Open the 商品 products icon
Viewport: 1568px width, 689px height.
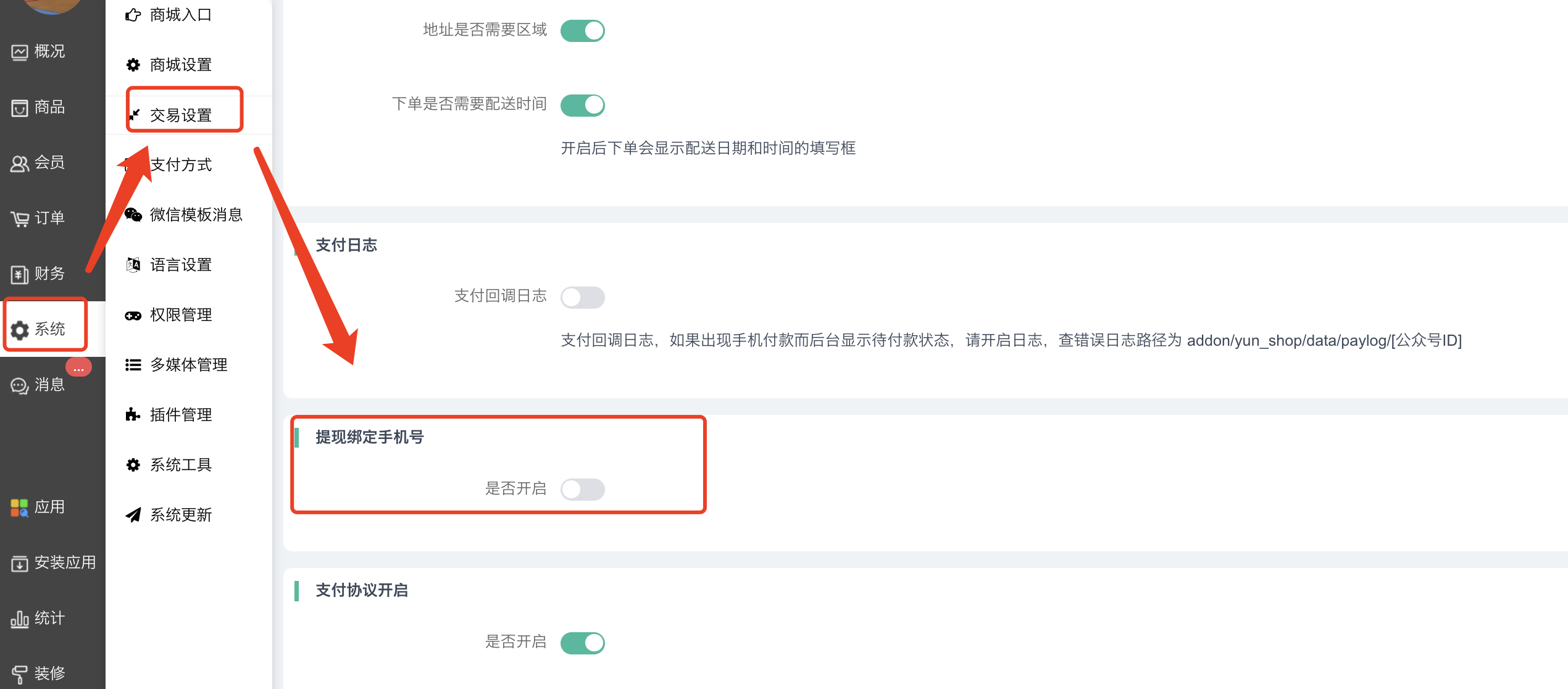coord(19,108)
